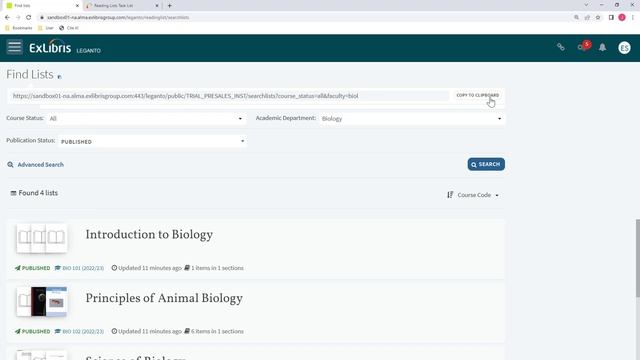640x360 pixels.
Task: Open the ES user avatar menu
Action: coord(624,48)
